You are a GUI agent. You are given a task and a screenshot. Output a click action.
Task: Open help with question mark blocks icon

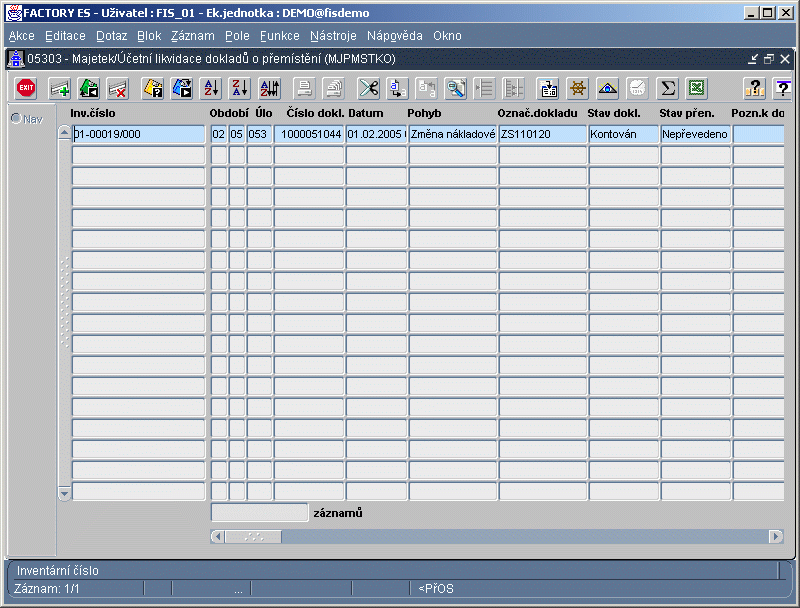[x=754, y=88]
